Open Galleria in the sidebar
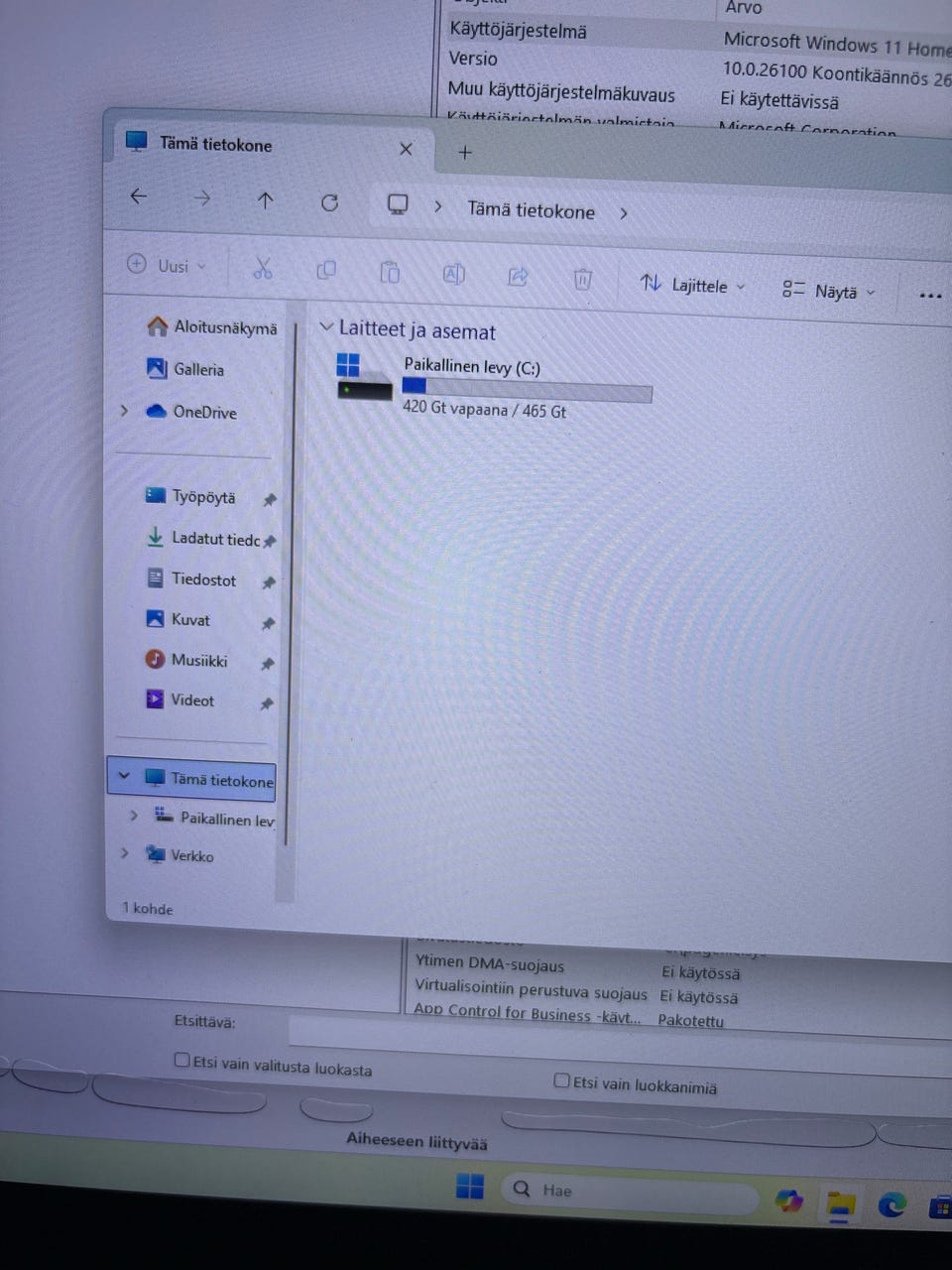Image resolution: width=952 pixels, height=1270 pixels. tap(185, 369)
